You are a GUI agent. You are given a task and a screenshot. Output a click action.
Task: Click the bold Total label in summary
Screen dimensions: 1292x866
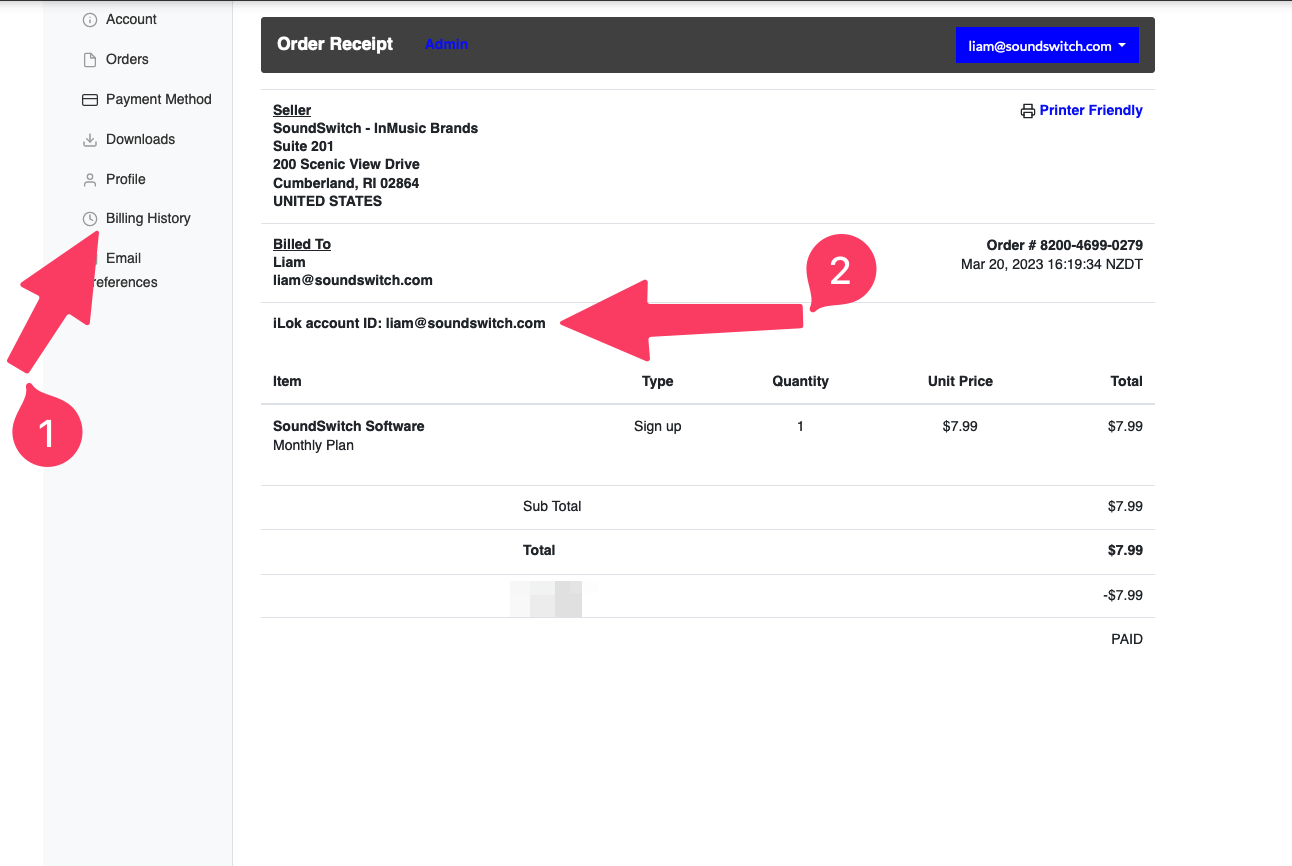pyautogui.click(x=539, y=550)
